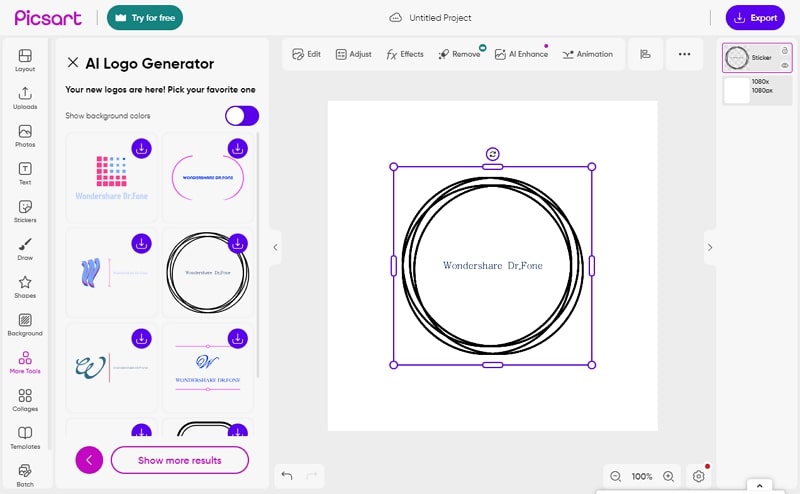Download the teal cursive W logo
This screenshot has height=494, width=800.
click(141, 338)
